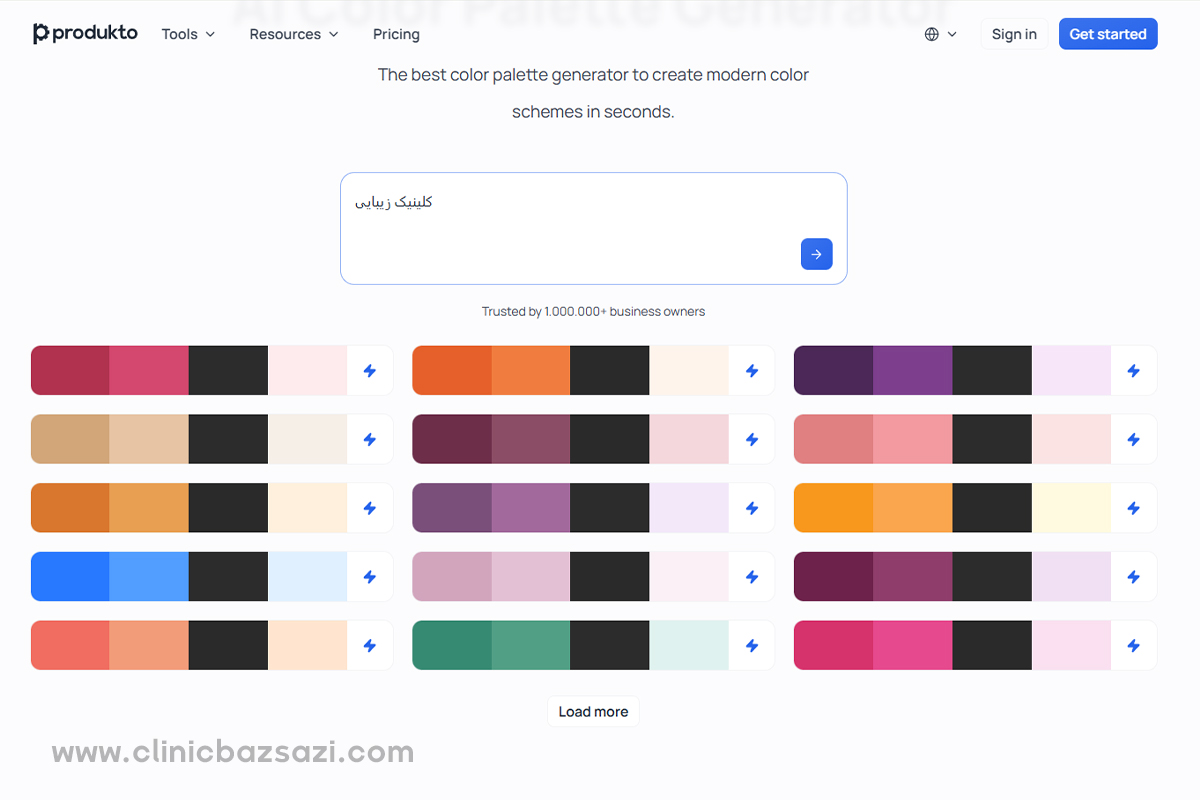Expand the Tools dropdown menu
Image resolution: width=1200 pixels, height=800 pixels.
(x=188, y=34)
